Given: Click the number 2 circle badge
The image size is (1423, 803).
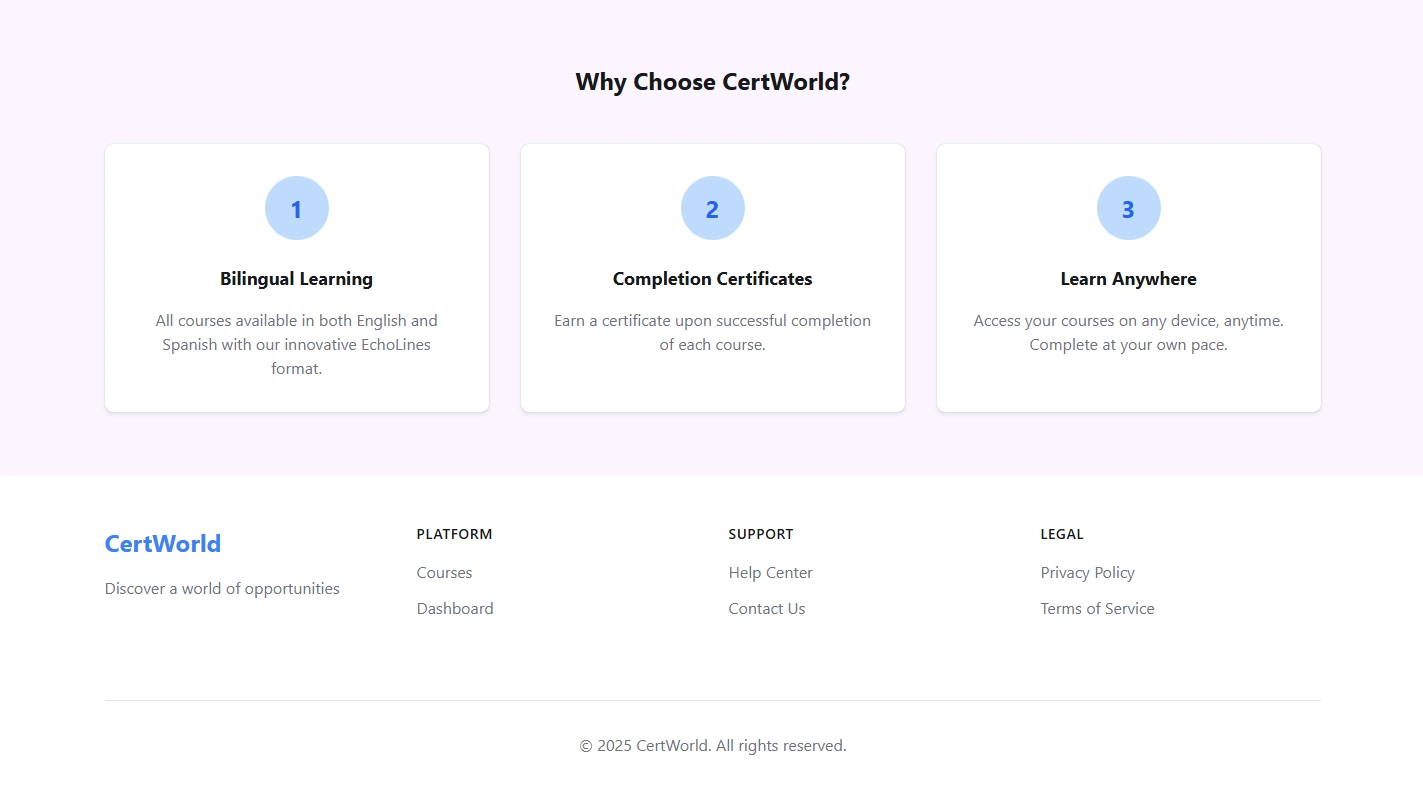Looking at the screenshot, I should (x=712, y=208).
